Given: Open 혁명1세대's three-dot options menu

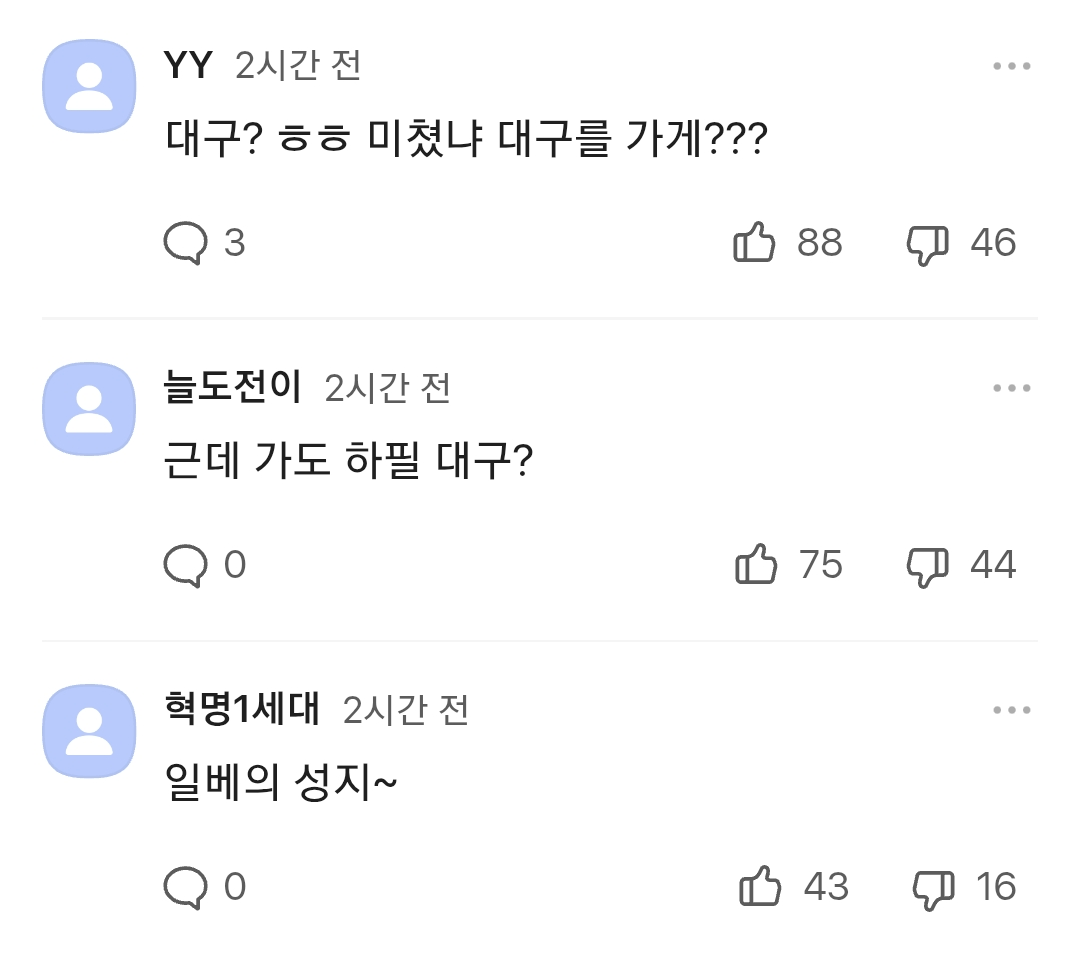Looking at the screenshot, I should point(1012,710).
